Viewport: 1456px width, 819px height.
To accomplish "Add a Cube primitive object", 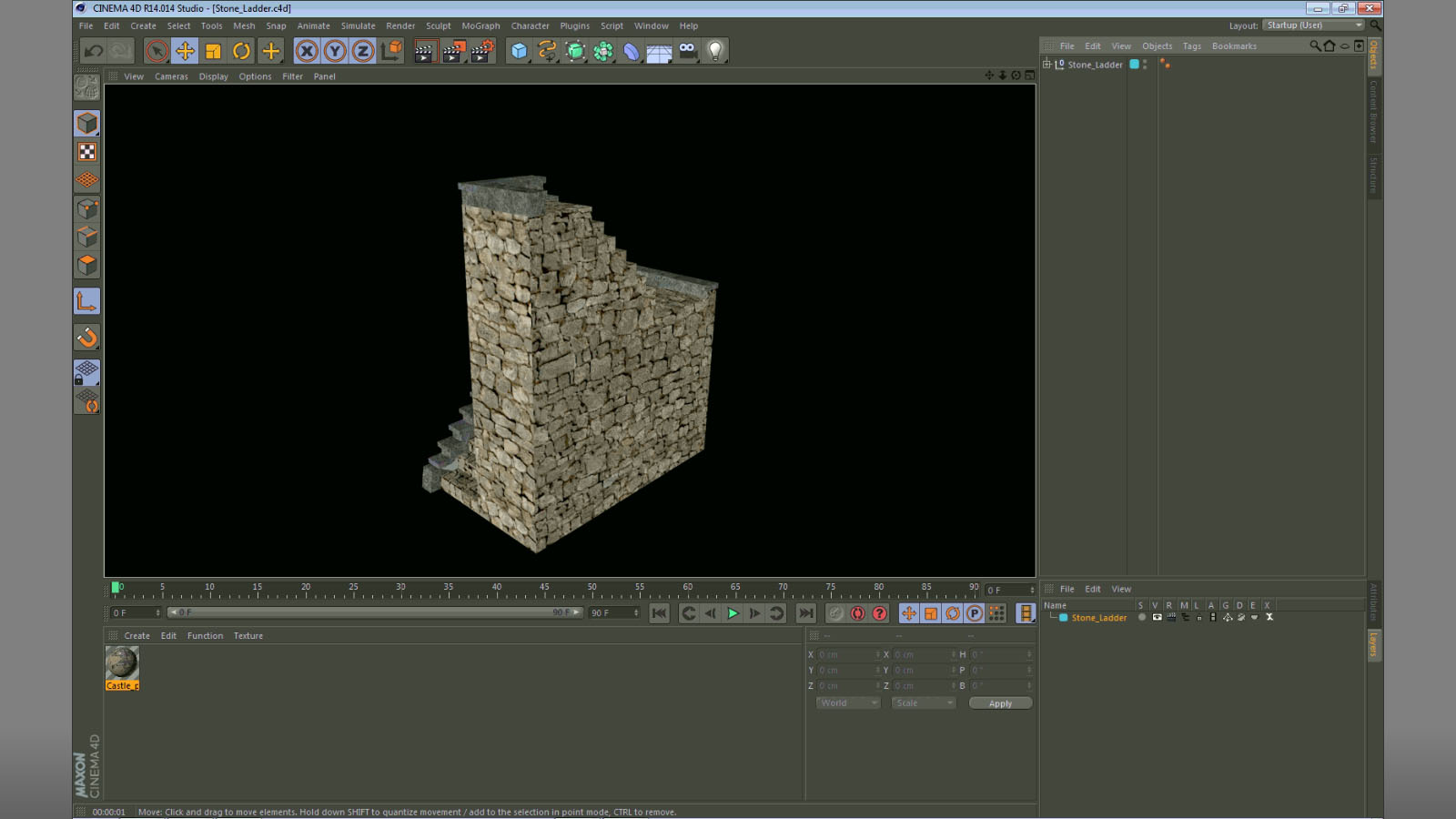I will pyautogui.click(x=519, y=51).
